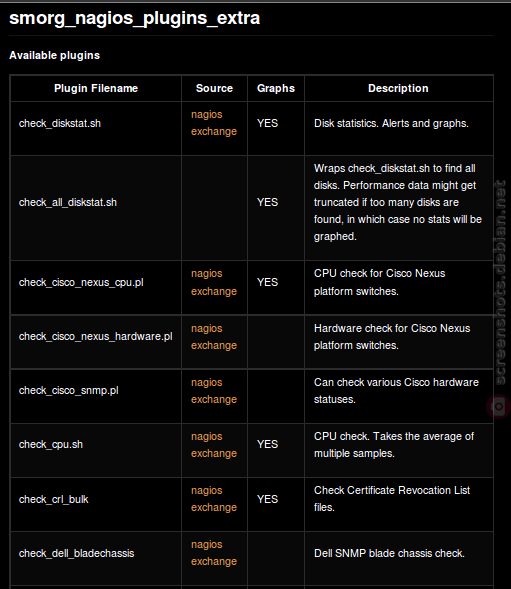
Task: Click the smorg_nagios_plugins_extra page heading
Action: (135, 18)
